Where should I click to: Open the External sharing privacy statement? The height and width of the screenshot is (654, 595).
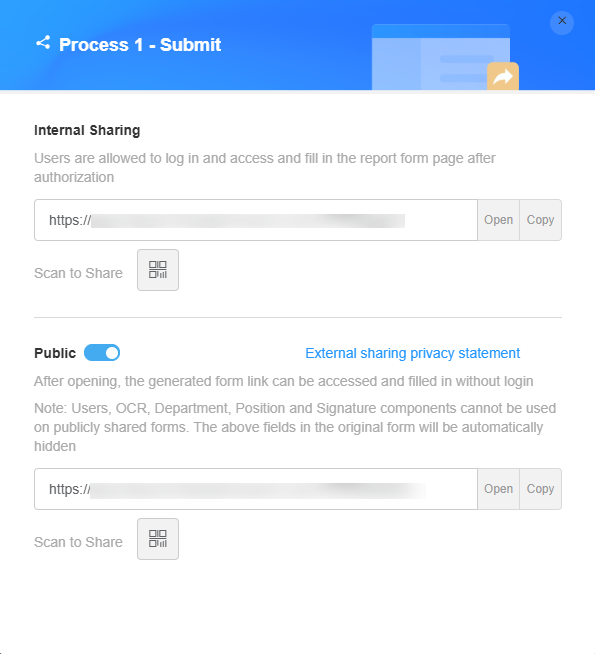pos(412,353)
